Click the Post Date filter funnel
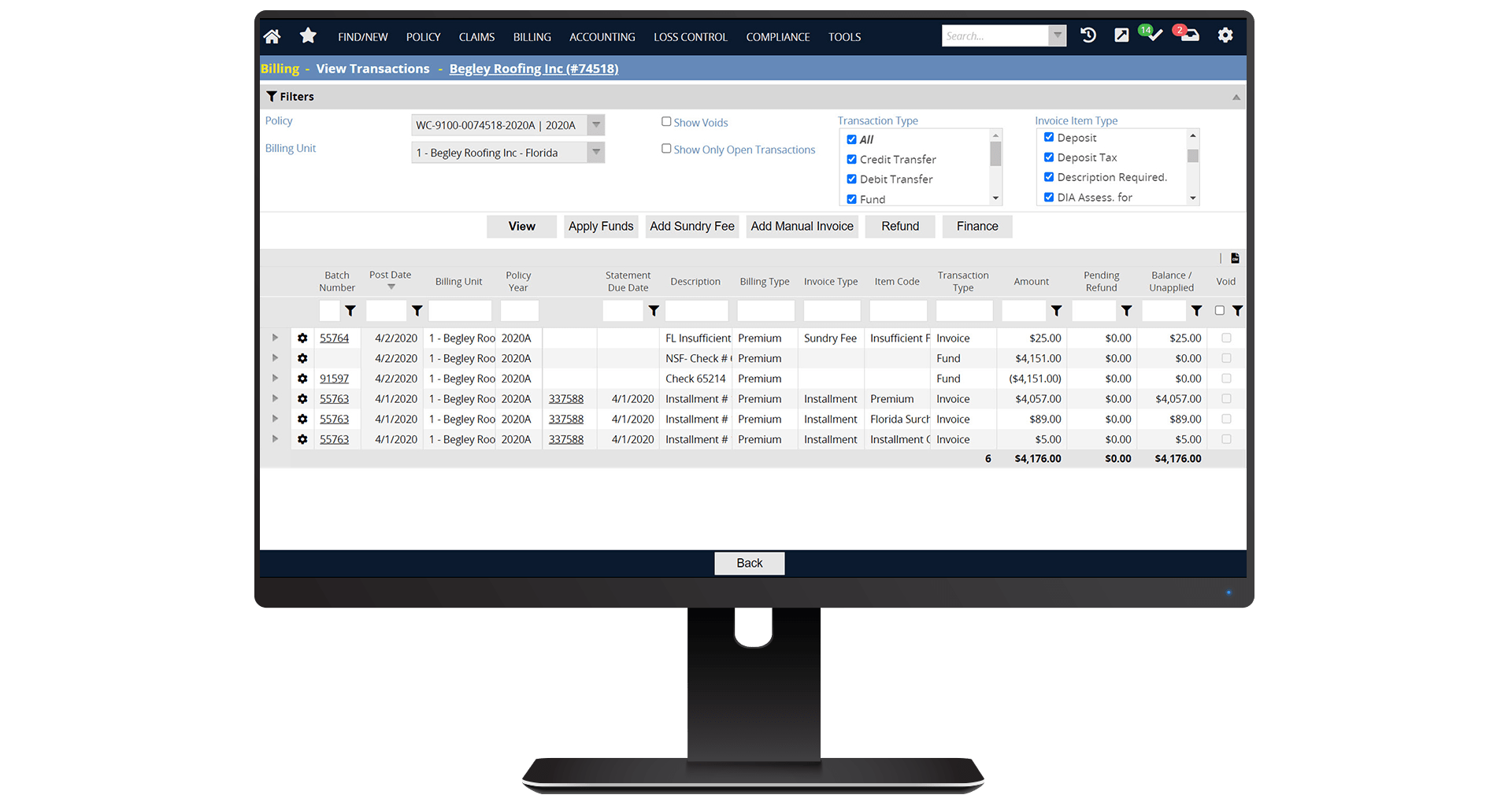 tap(417, 311)
